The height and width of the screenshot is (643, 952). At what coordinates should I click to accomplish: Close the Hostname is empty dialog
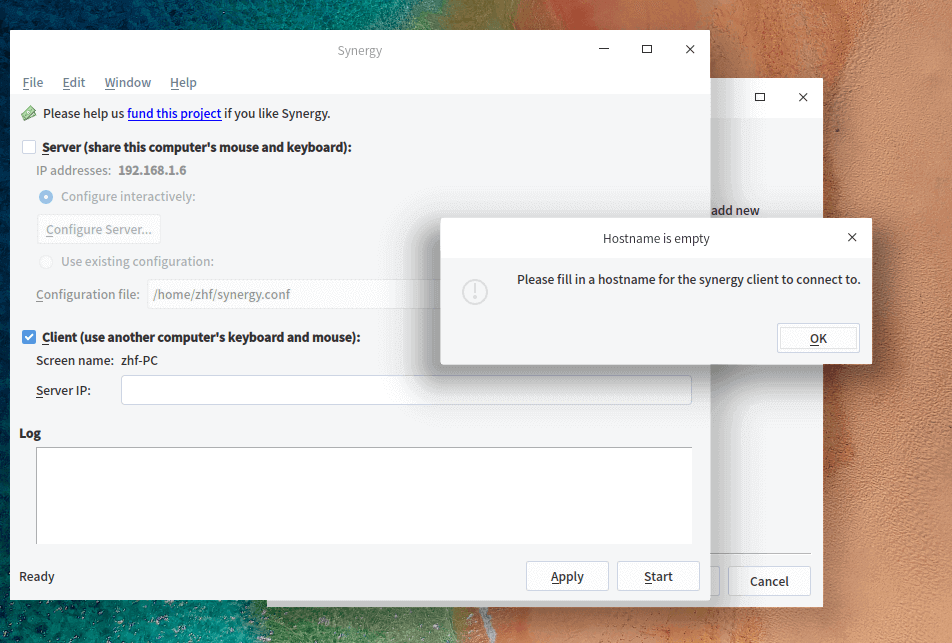click(x=852, y=238)
